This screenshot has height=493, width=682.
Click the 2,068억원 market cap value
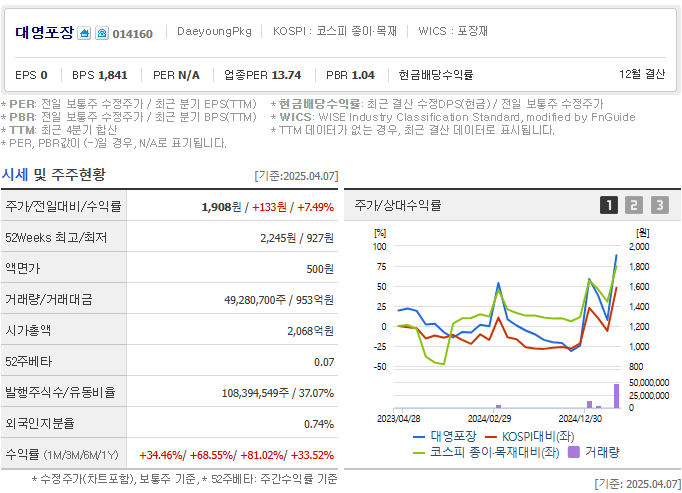point(310,331)
